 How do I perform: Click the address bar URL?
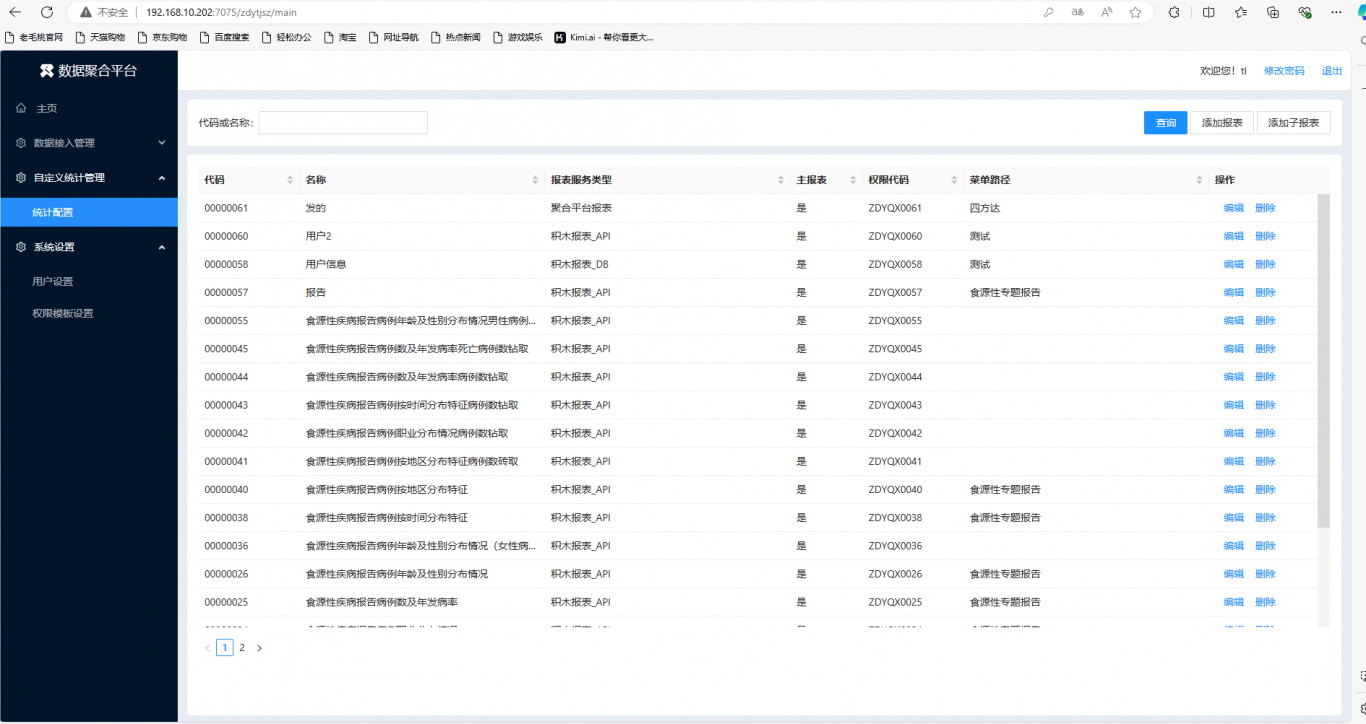coord(221,12)
